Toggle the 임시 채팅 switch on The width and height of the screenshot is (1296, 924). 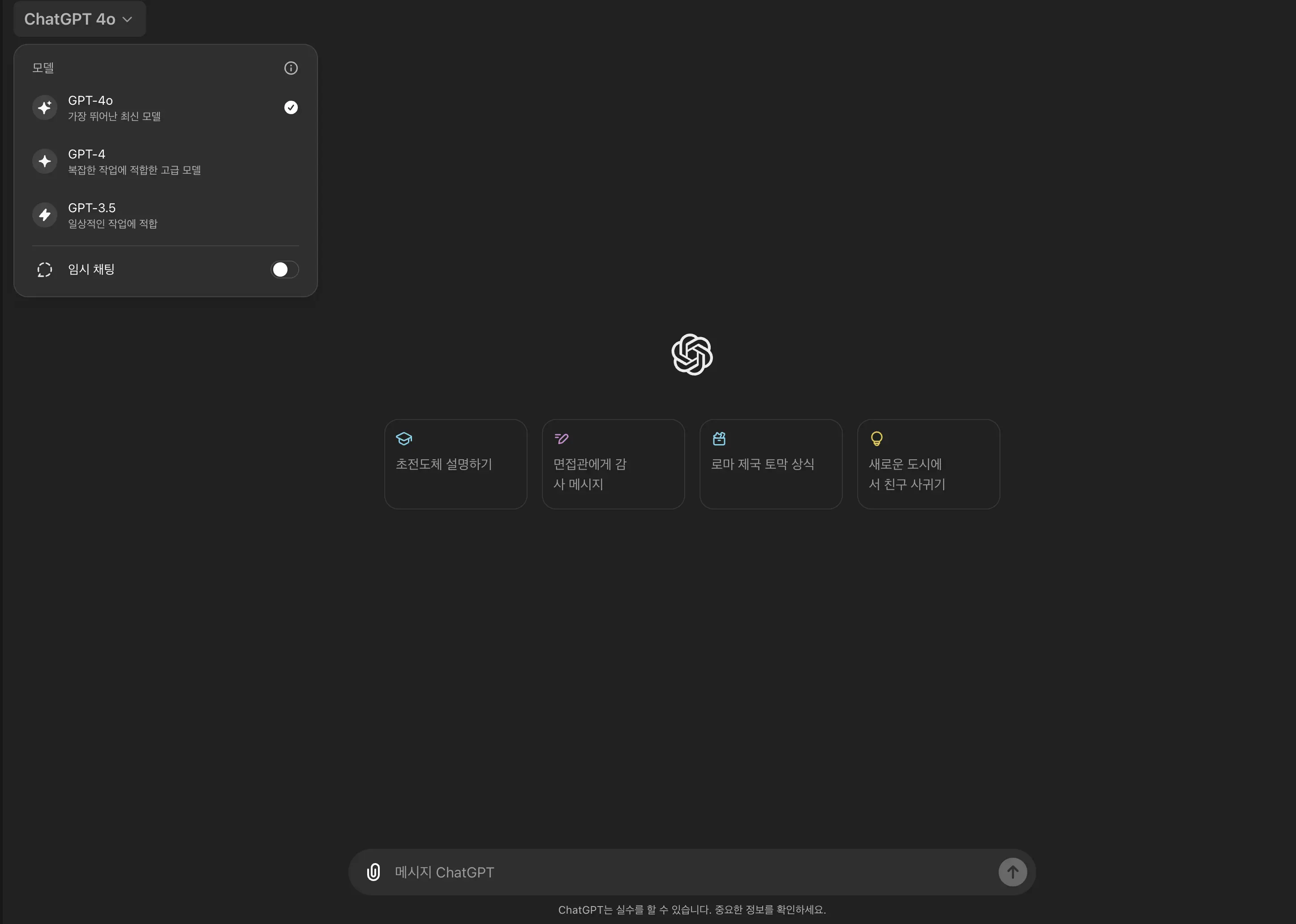[x=284, y=269]
